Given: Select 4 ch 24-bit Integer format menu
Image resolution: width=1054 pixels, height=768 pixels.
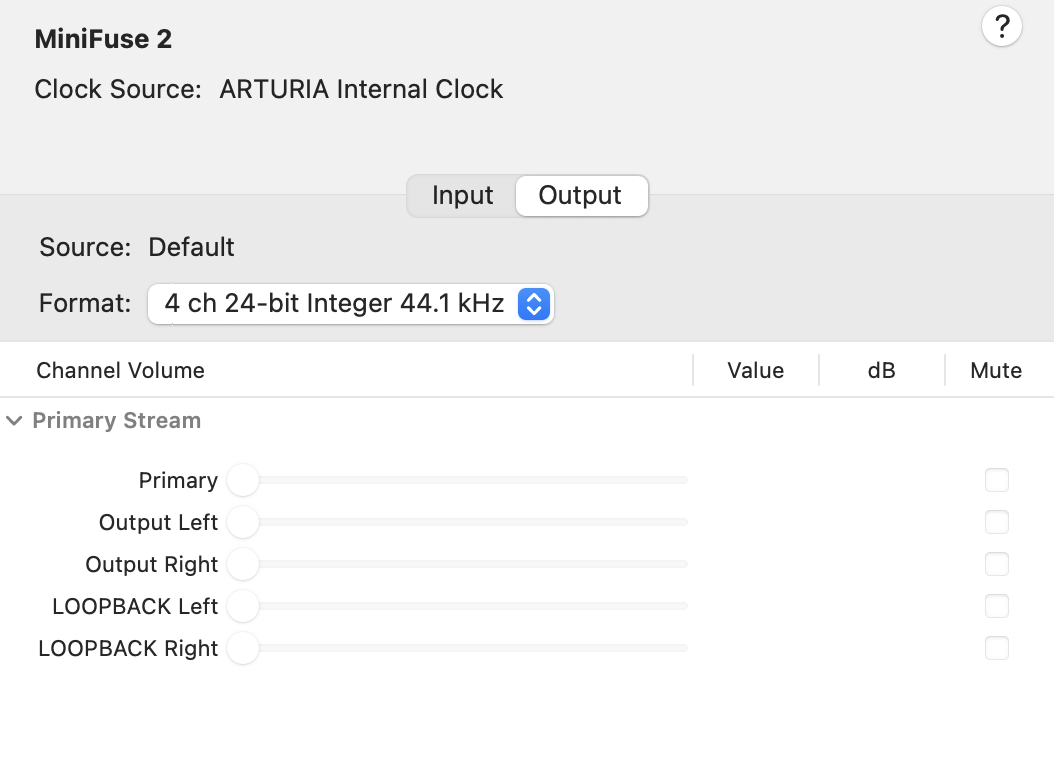Looking at the screenshot, I should (x=334, y=303).
